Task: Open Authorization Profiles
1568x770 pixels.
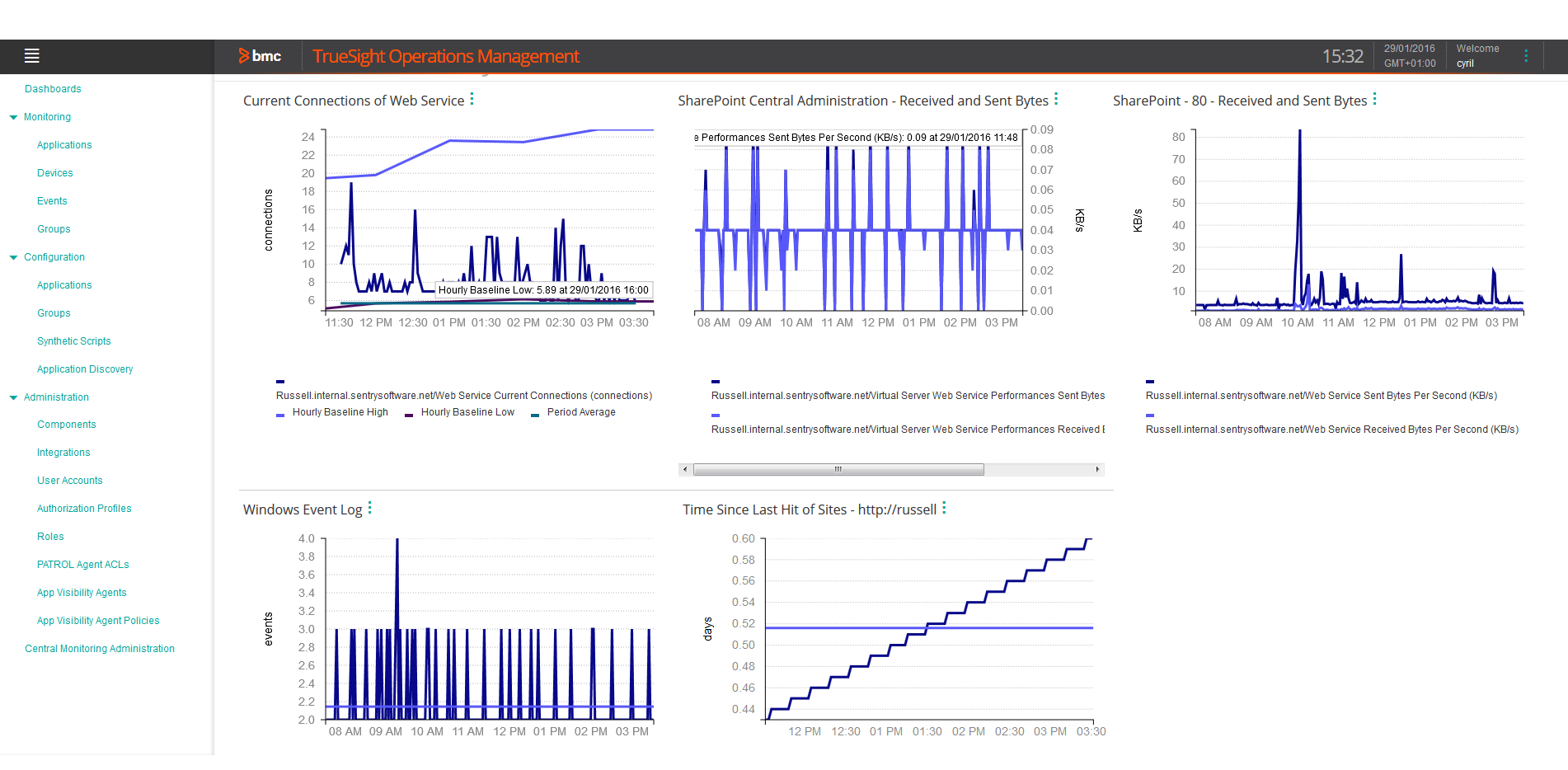Action: click(x=84, y=509)
